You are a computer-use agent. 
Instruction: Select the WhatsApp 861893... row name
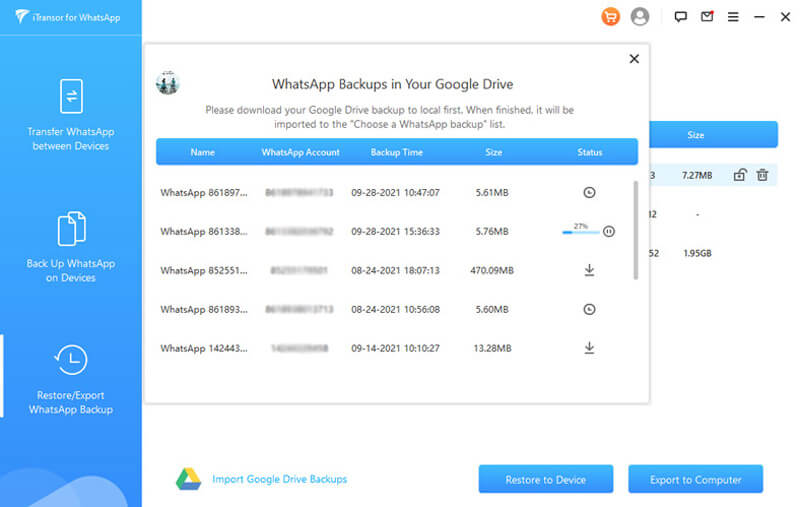coord(204,309)
